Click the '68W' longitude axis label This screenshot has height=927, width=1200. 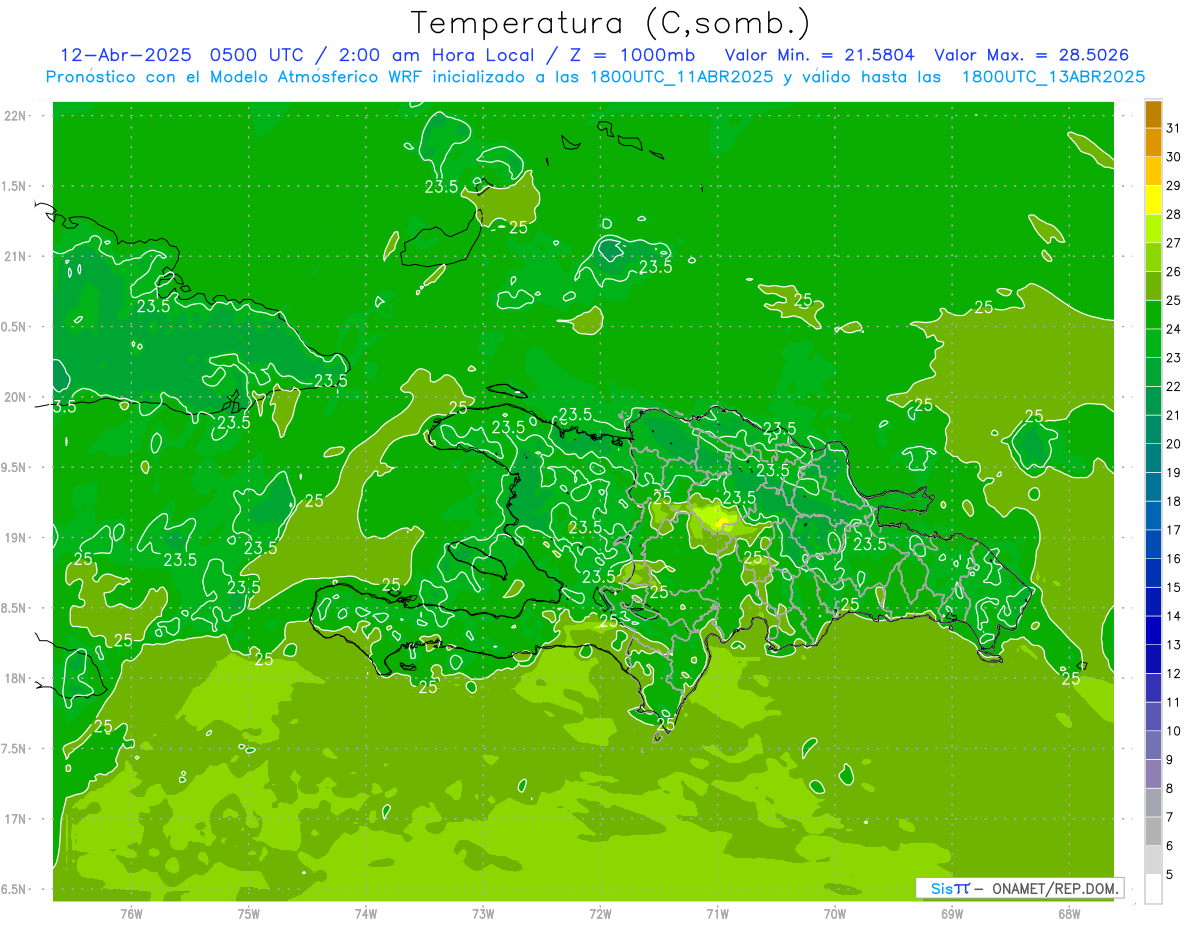1069,913
